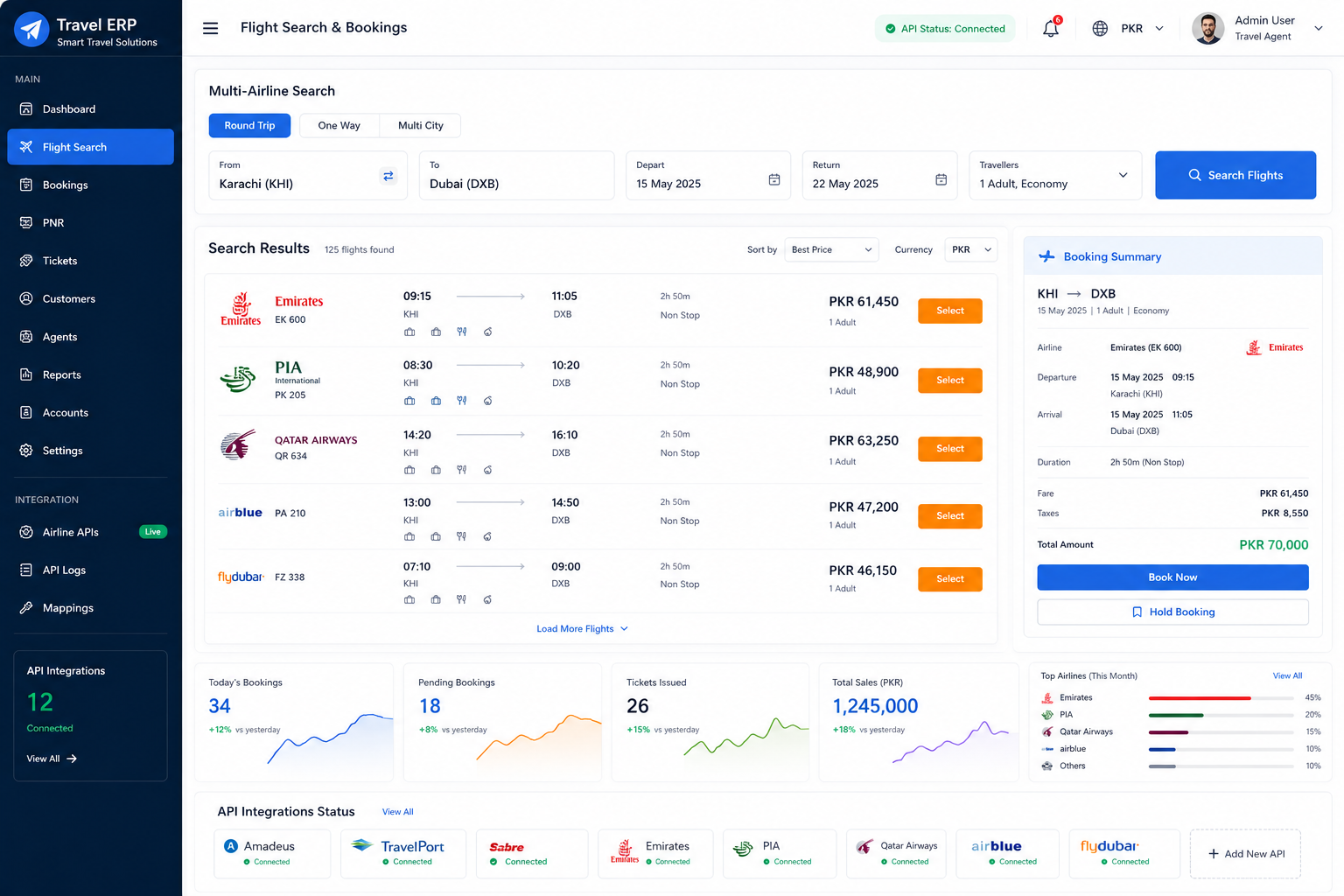Open the Flight Search menu item
Viewport: 1344px width, 896px height.
(91, 147)
